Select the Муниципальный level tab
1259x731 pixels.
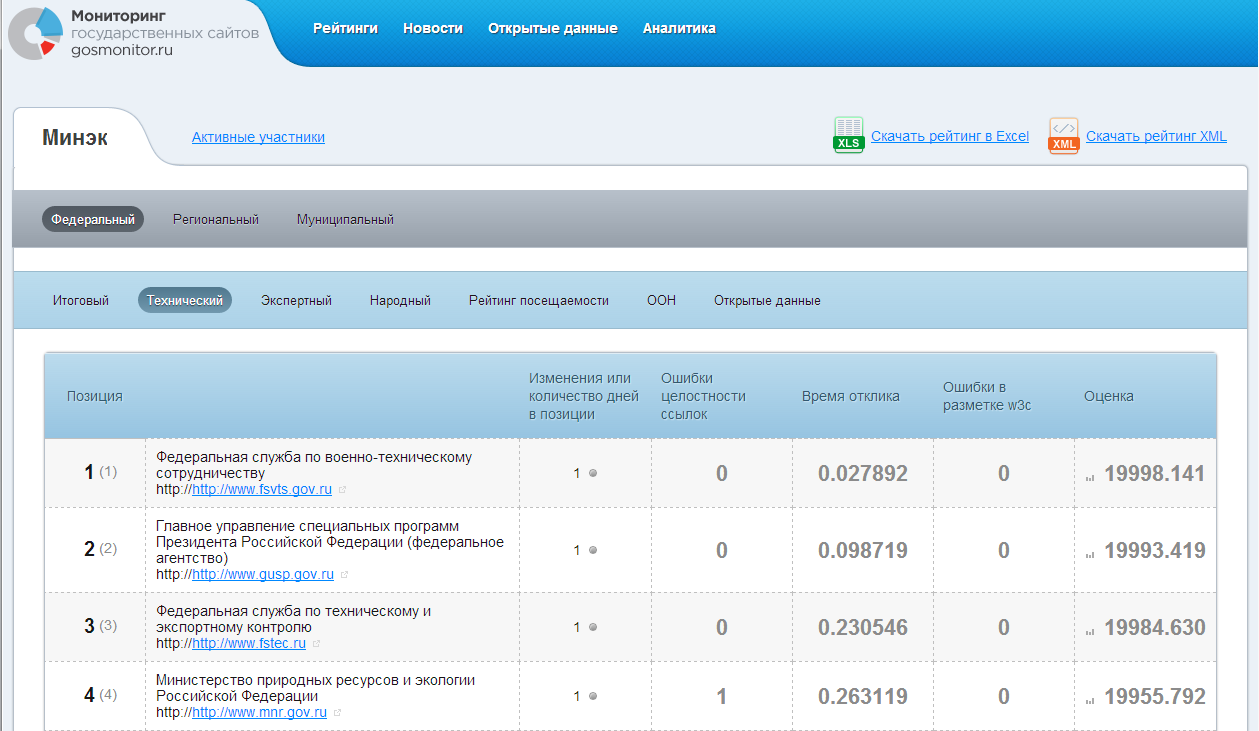pos(345,219)
